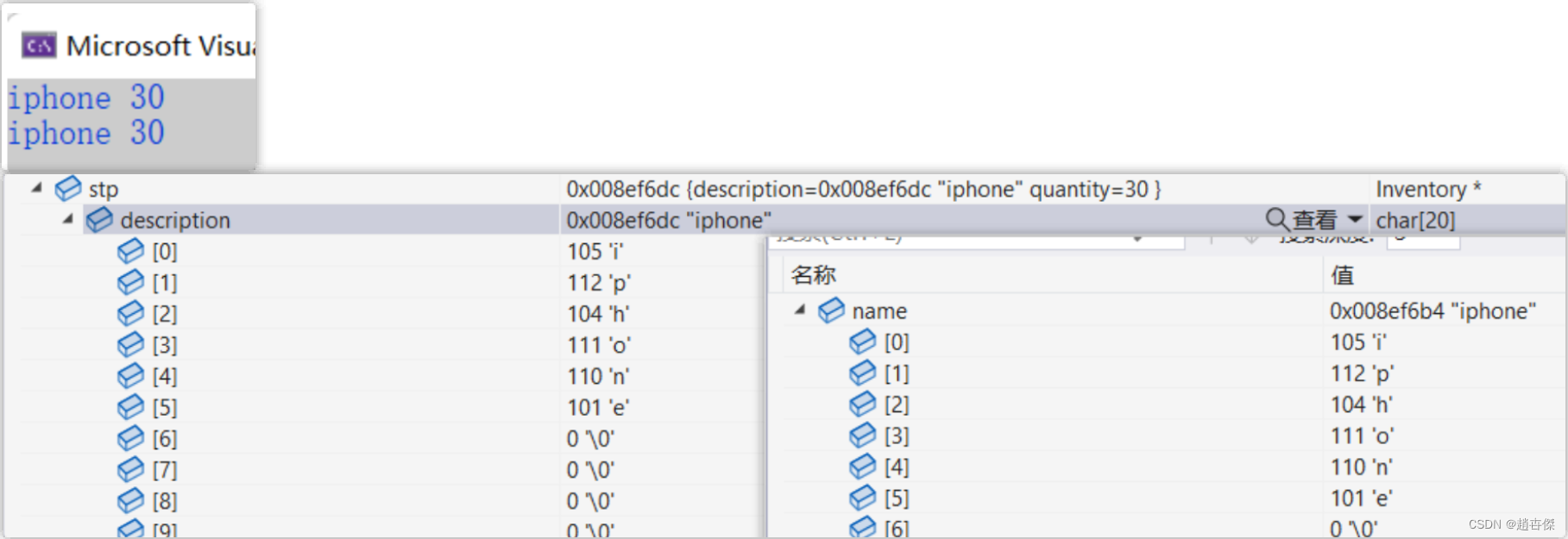Click name panel value 105 'i'
The image size is (1568, 539).
[1358, 342]
